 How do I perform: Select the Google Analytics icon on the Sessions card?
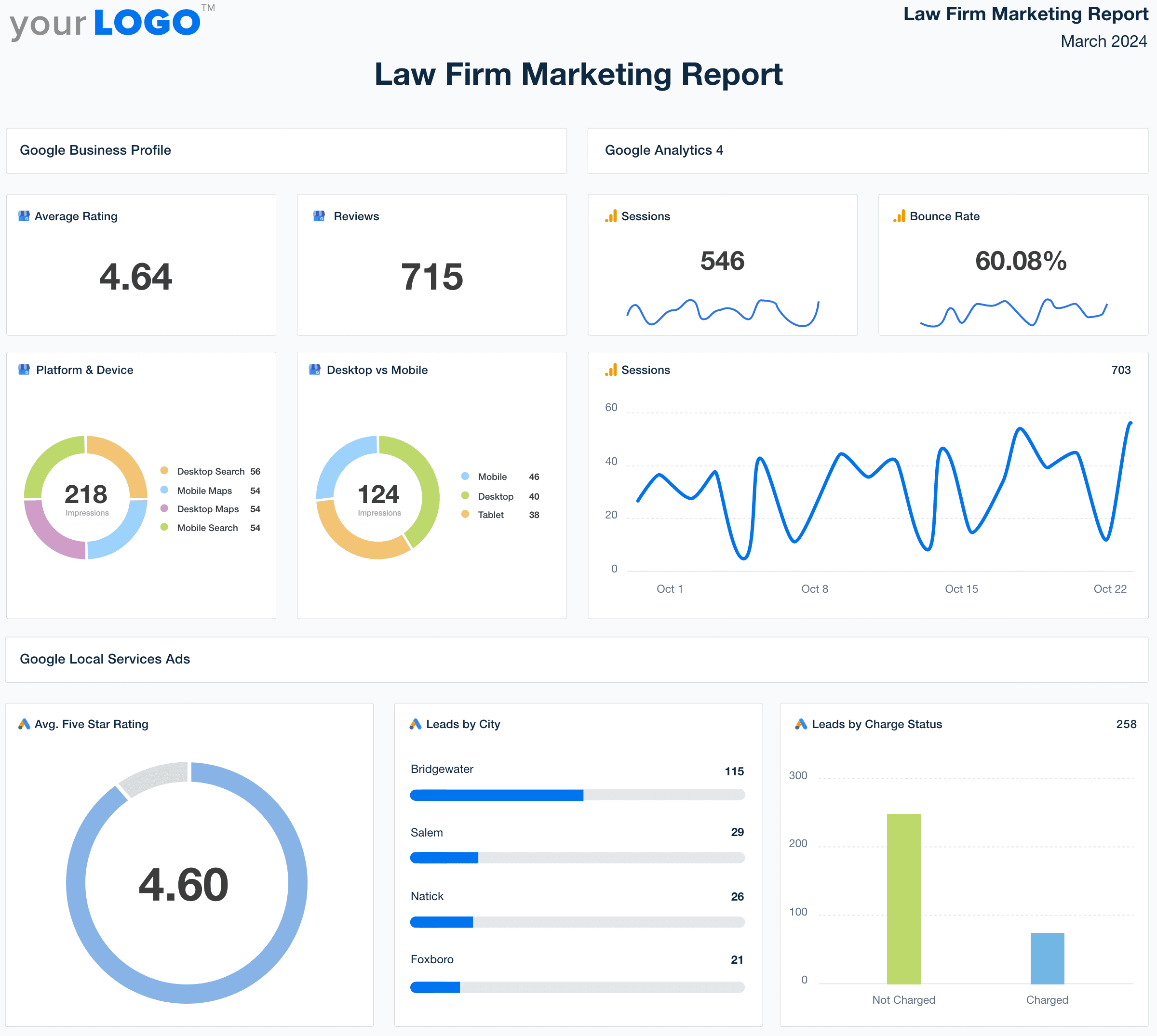[x=610, y=216]
